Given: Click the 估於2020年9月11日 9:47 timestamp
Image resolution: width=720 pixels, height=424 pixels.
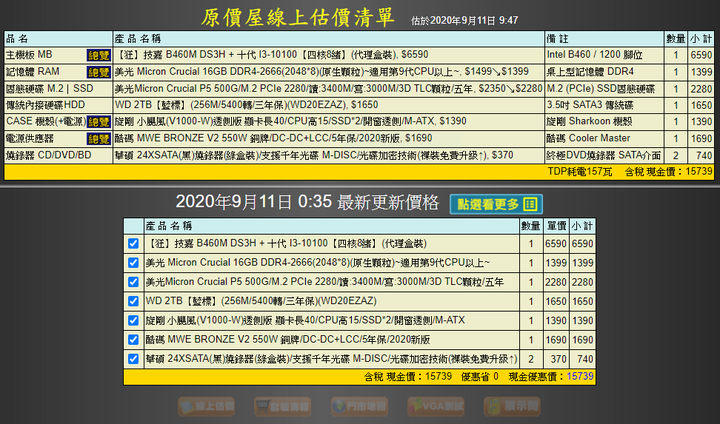Looking at the screenshot, I should click(464, 20).
